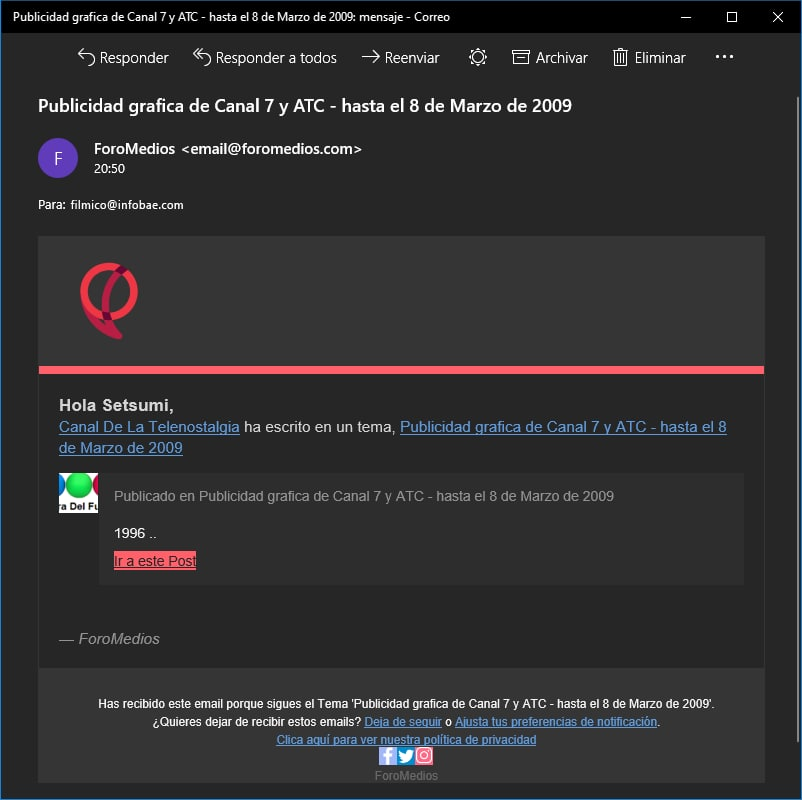Click the 'Ir a este Post' button
The image size is (802, 800).
pos(155,561)
